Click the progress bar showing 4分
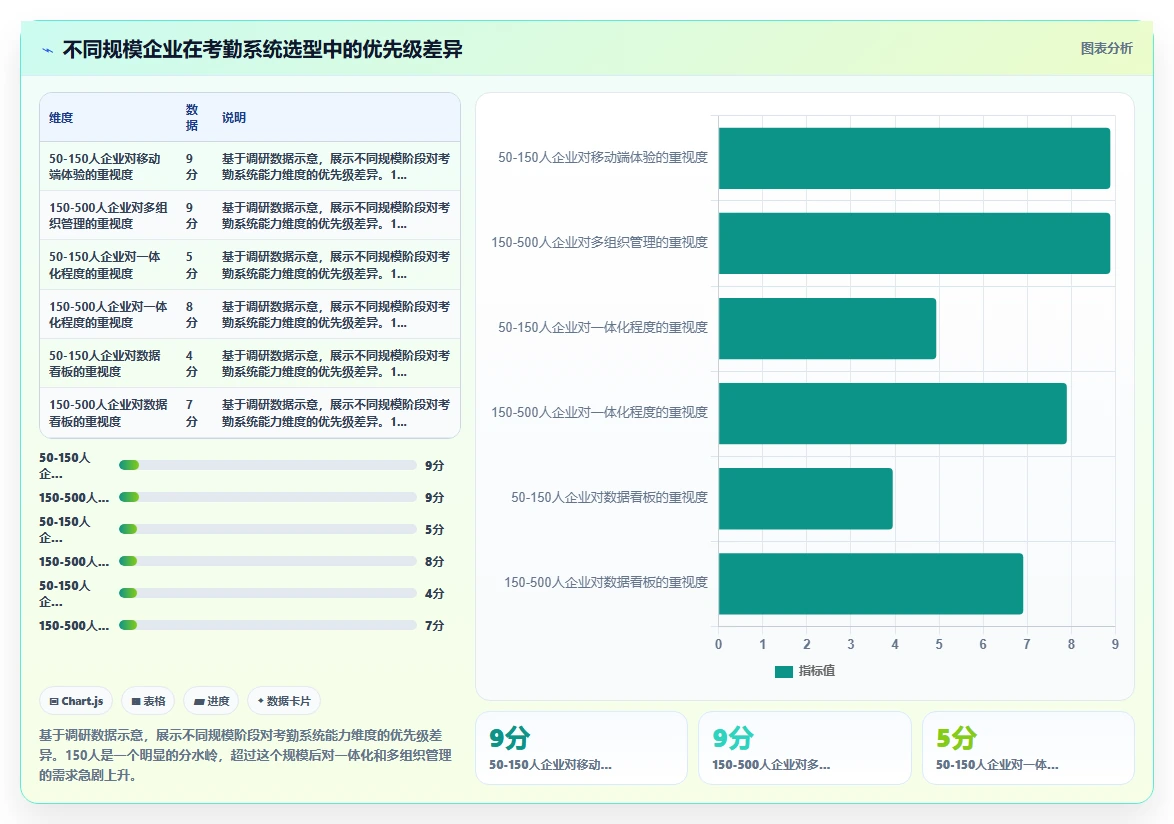The image size is (1174, 824). [267, 593]
